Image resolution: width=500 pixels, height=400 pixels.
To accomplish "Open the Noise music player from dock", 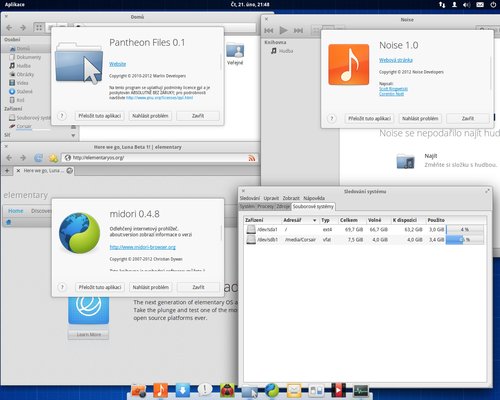I will click(160, 390).
